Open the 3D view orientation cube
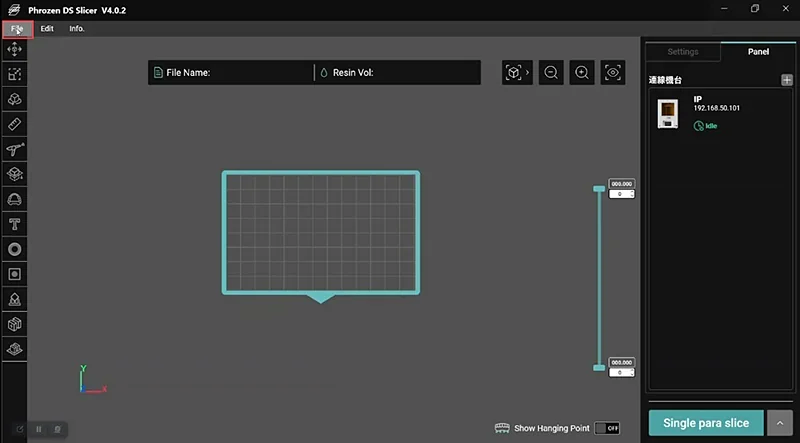This screenshot has height=443, width=800. (517, 72)
